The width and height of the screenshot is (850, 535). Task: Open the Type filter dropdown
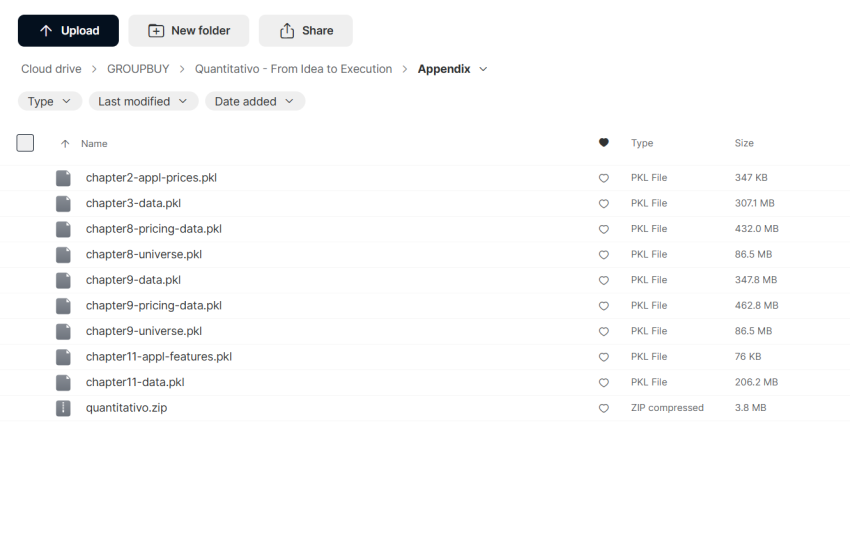[50, 101]
